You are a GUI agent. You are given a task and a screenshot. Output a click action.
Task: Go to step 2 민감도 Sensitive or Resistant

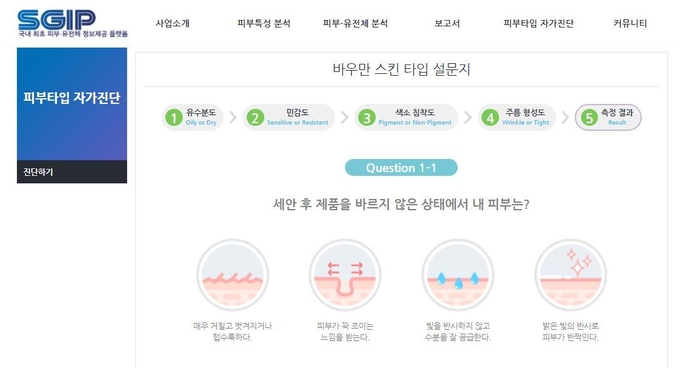click(288, 117)
